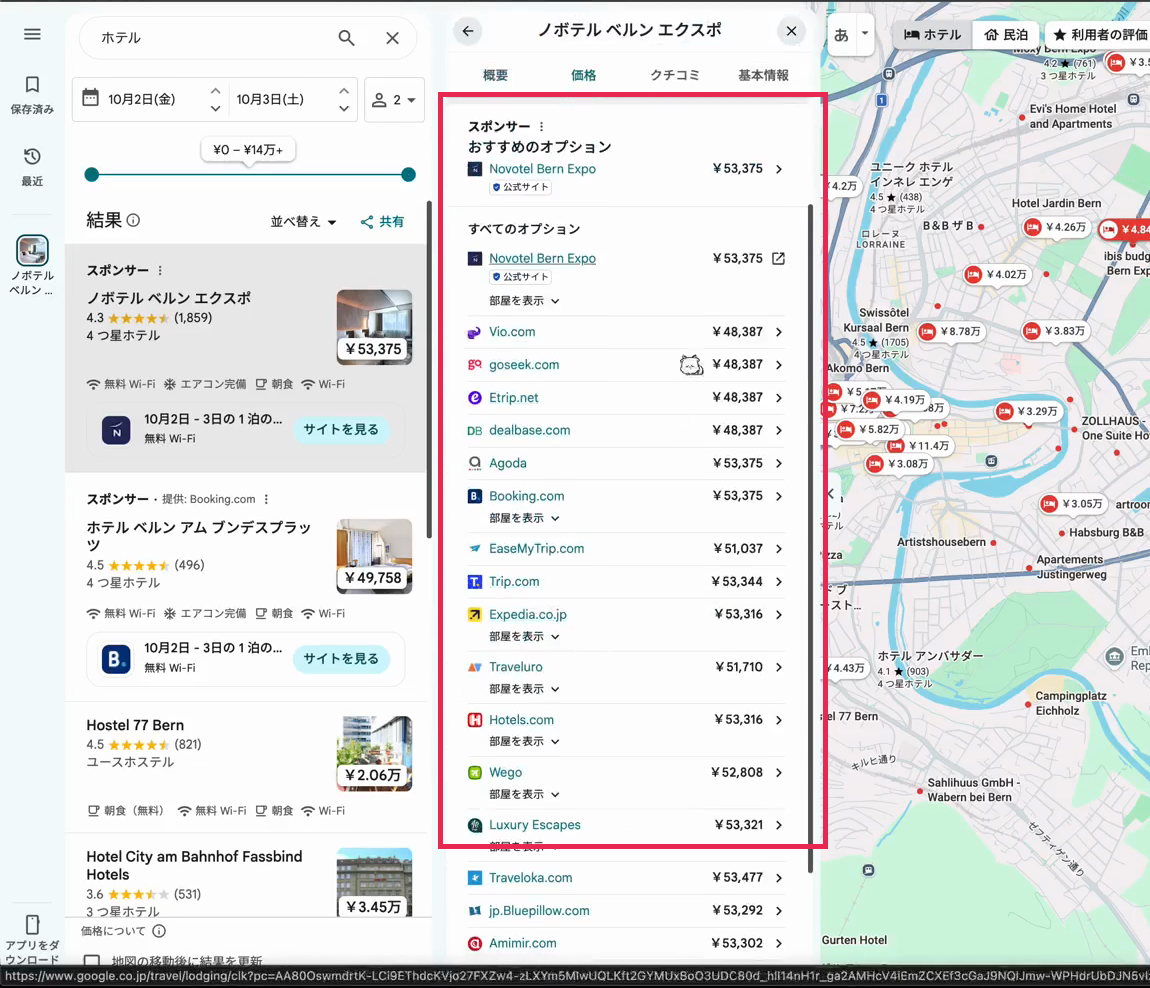Open sponsor menu in price panel
The image size is (1150, 988).
tap(541, 127)
